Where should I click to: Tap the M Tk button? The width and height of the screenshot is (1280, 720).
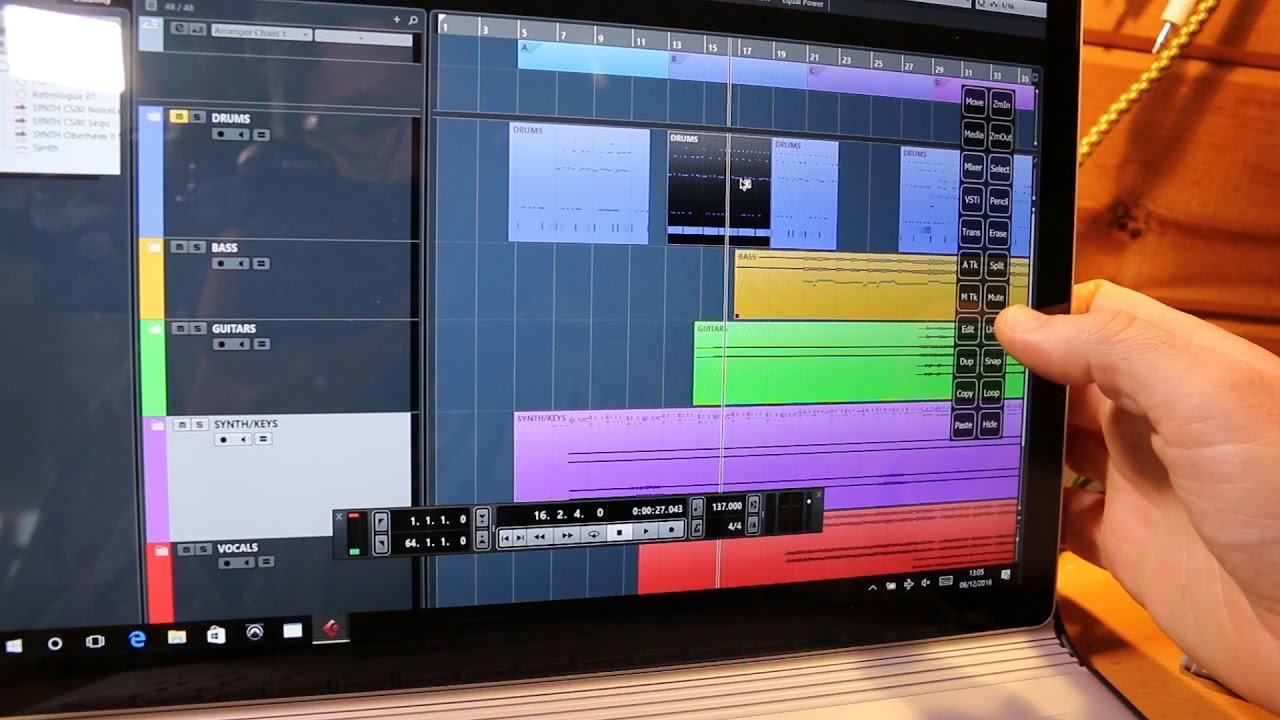coord(969,297)
